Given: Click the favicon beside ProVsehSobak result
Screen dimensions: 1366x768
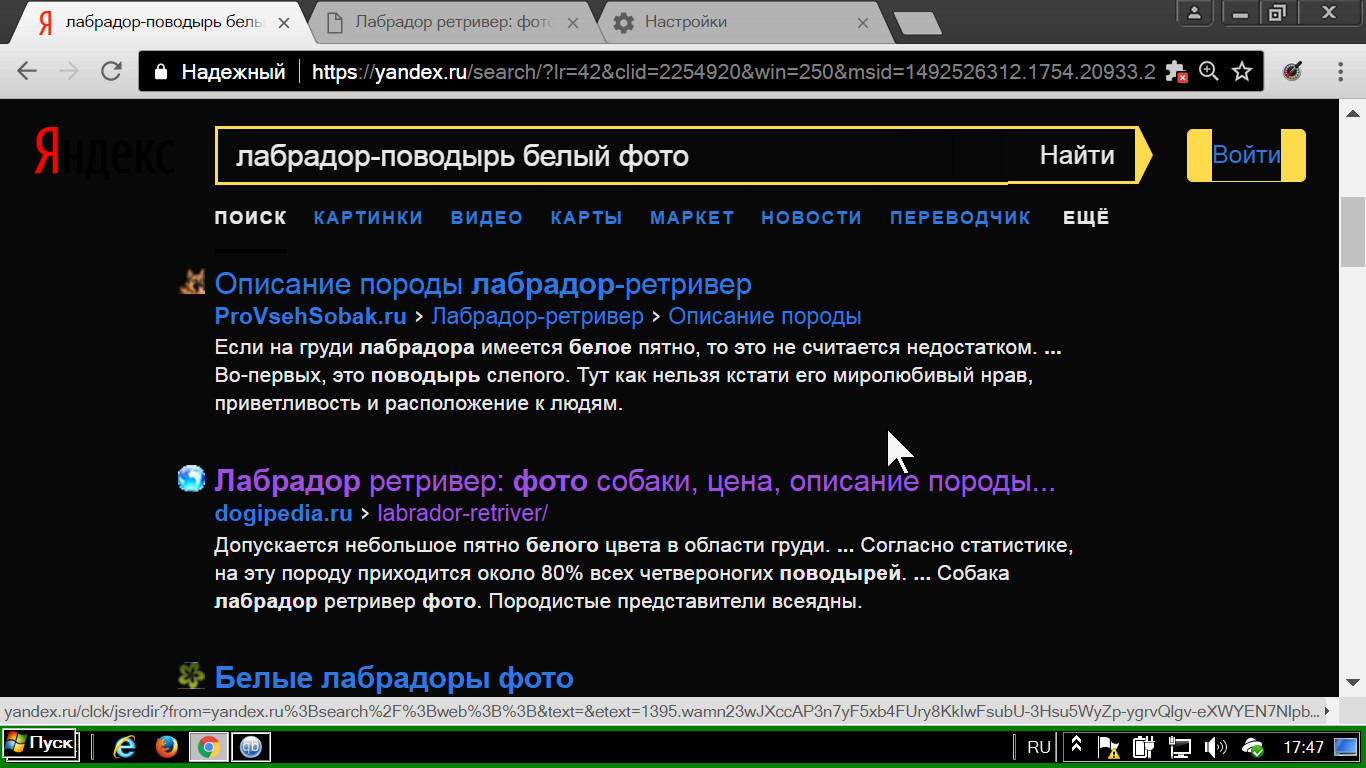Looking at the screenshot, I should click(x=192, y=282).
